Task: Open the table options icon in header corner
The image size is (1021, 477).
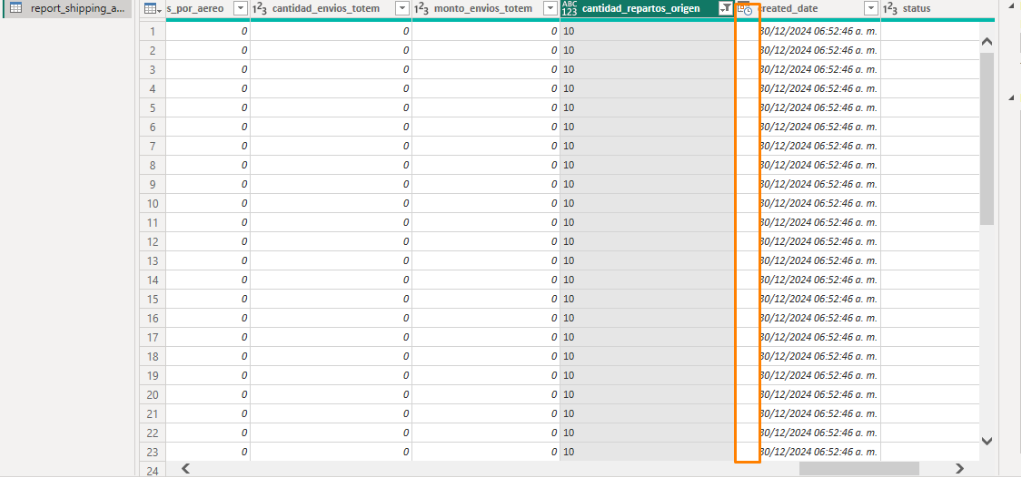Action: point(150,9)
